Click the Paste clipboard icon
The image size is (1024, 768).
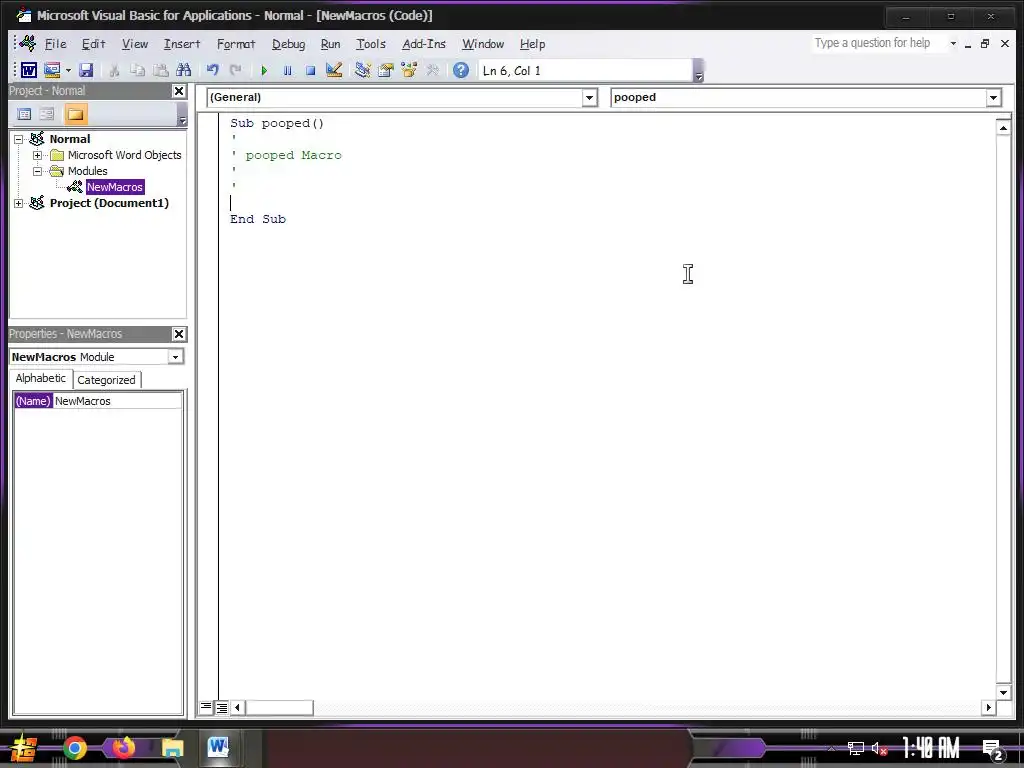(x=160, y=70)
